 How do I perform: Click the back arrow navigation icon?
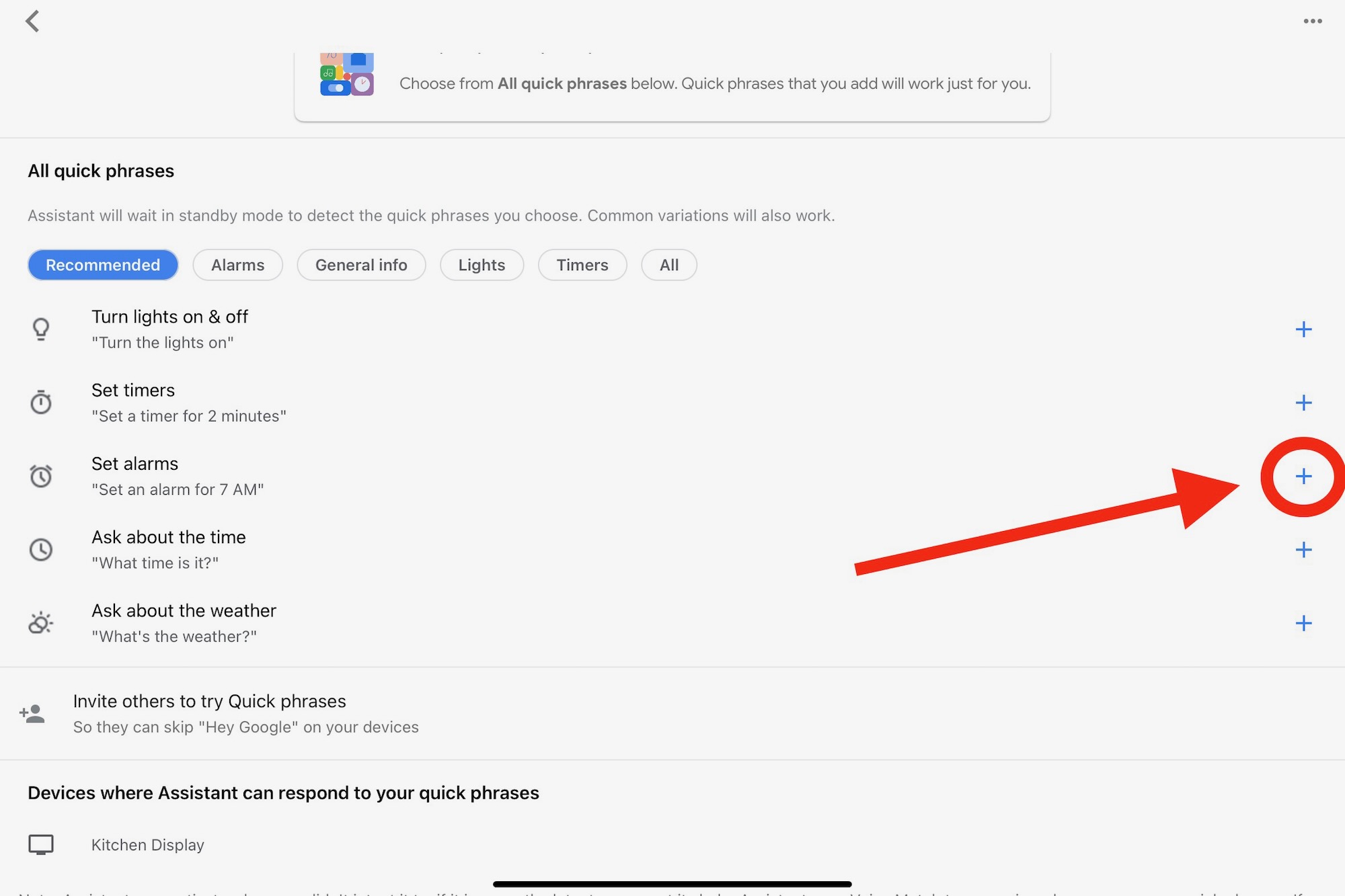click(31, 19)
